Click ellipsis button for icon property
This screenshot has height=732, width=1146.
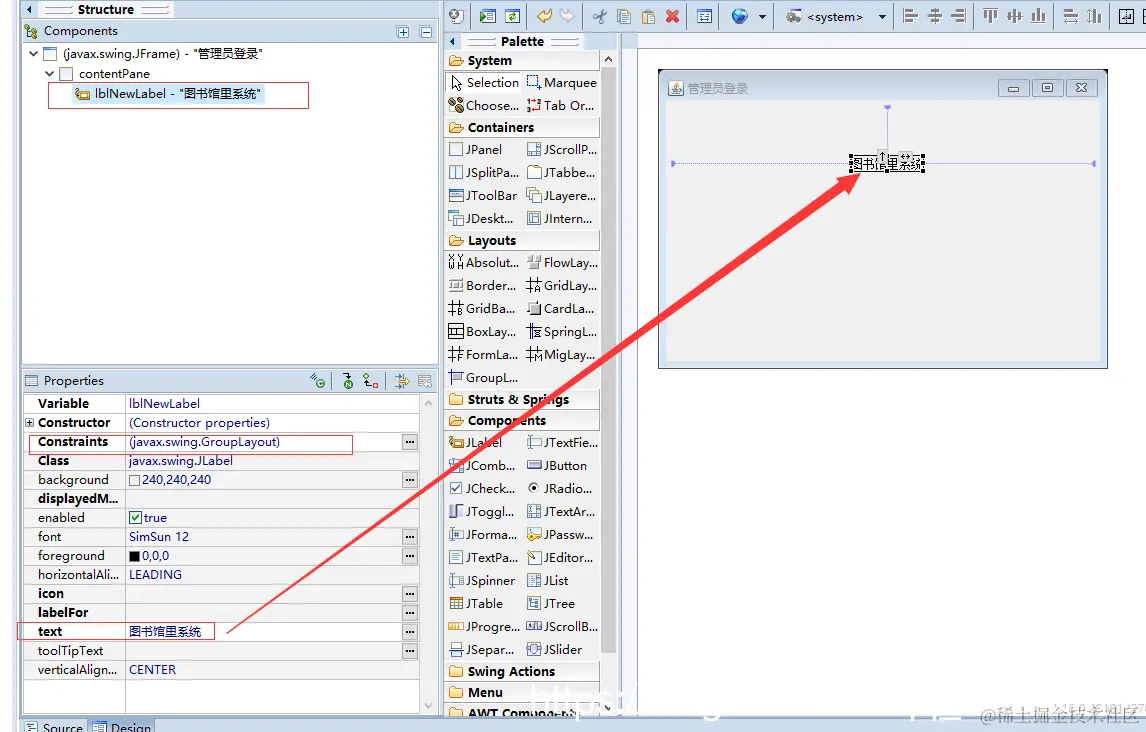(410, 594)
